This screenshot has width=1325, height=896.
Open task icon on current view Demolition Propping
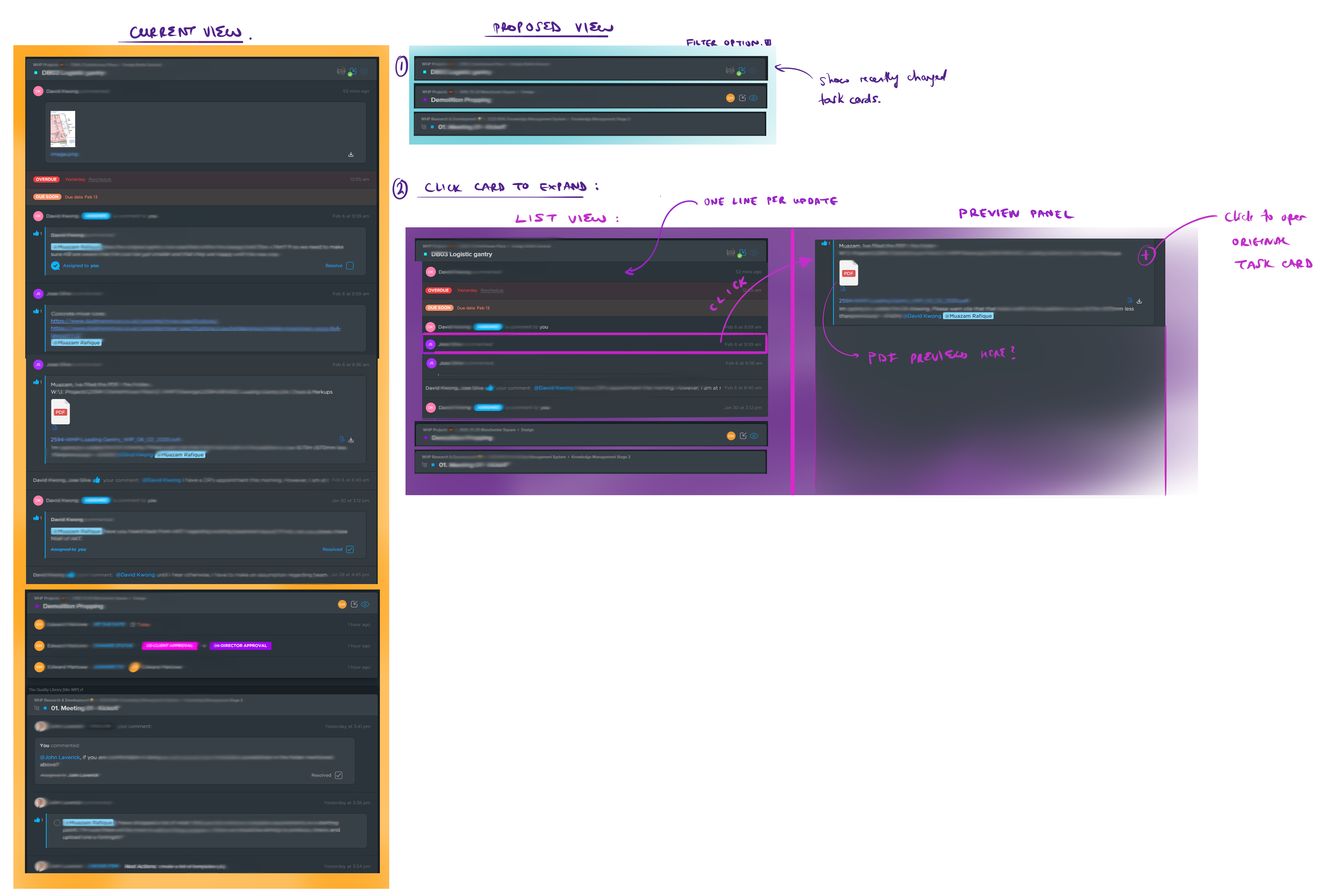[354, 605]
